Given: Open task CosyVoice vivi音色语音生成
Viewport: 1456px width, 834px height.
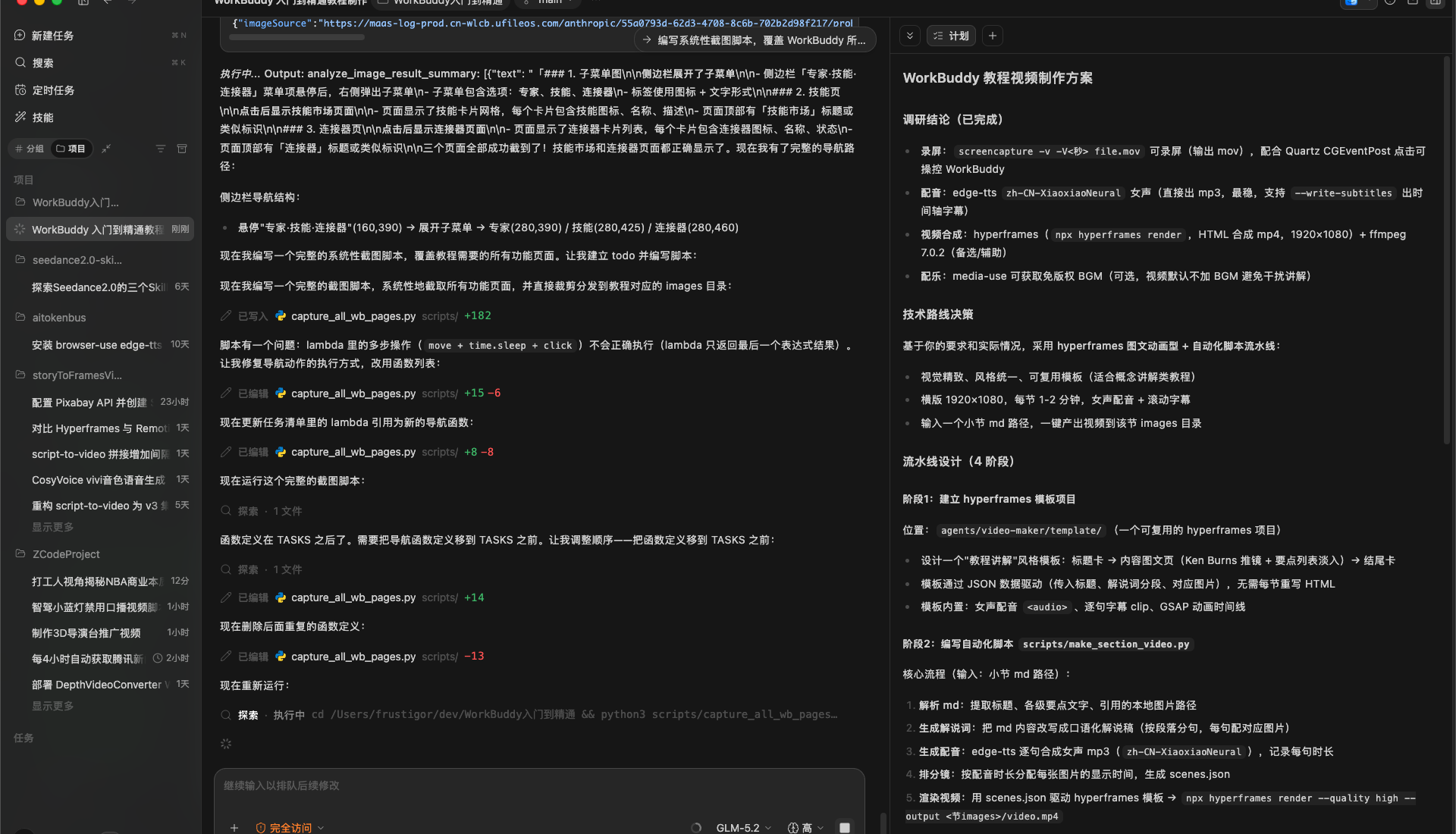Looking at the screenshot, I should (100, 480).
